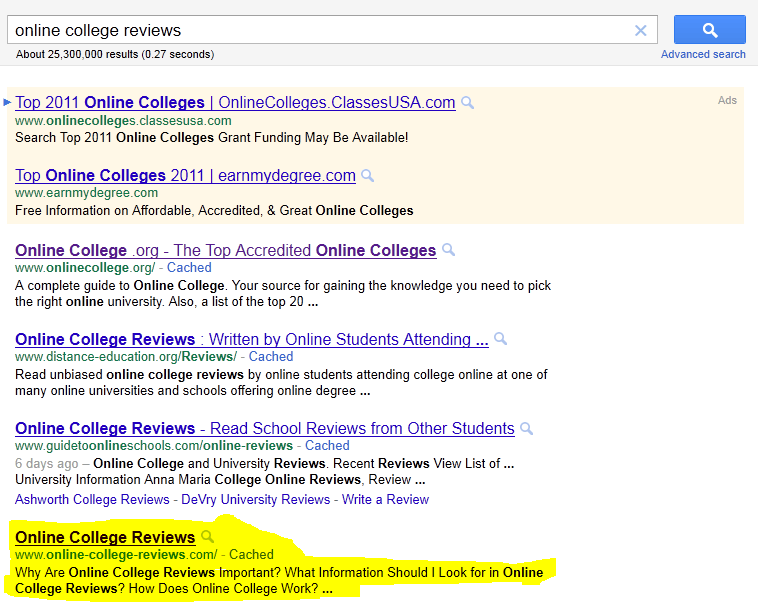Screen dimensions: 758x603
Task: Open Read School Reviews from Other Students
Action: tap(265, 428)
